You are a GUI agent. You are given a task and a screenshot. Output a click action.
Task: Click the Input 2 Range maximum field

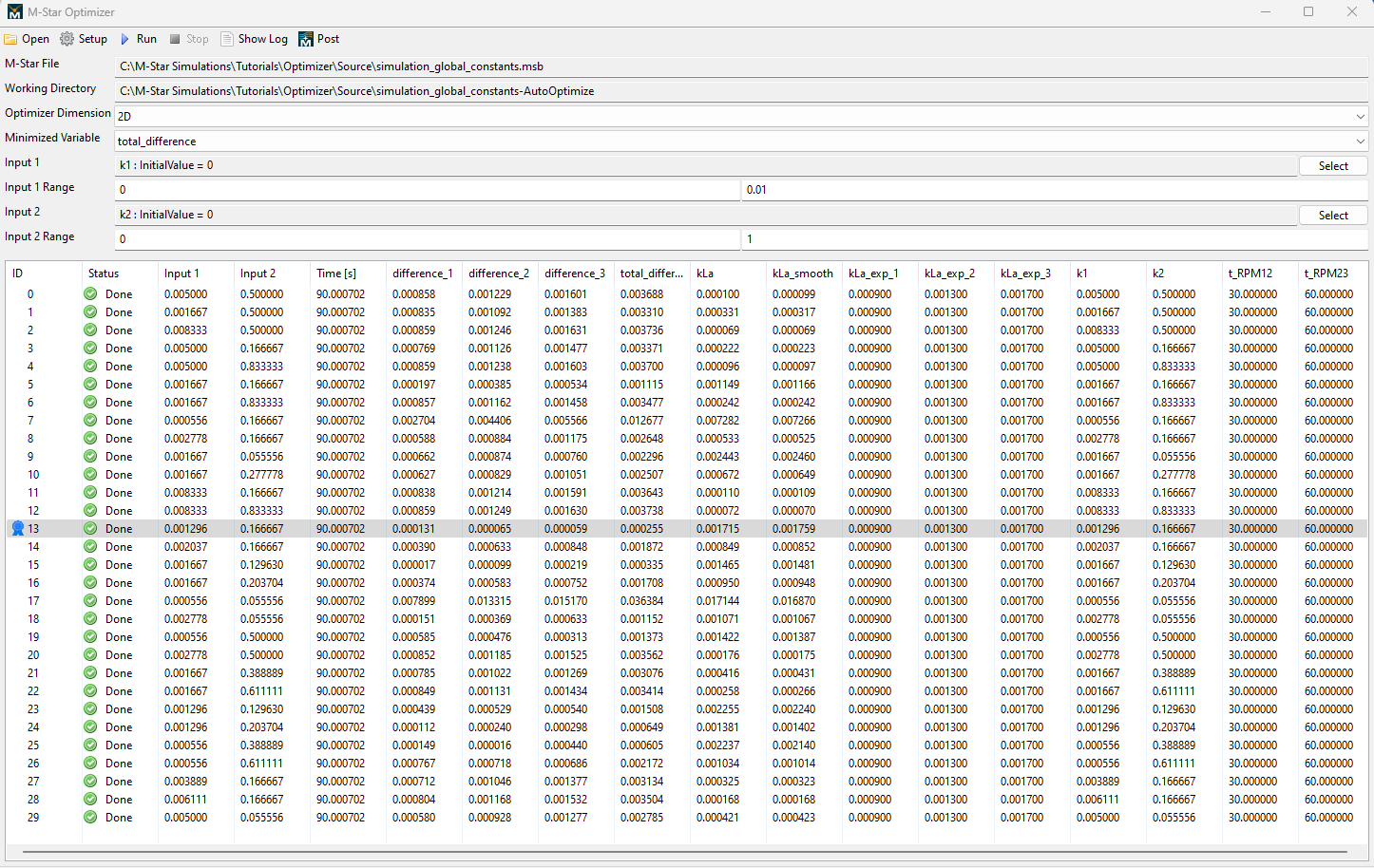[x=1055, y=239]
